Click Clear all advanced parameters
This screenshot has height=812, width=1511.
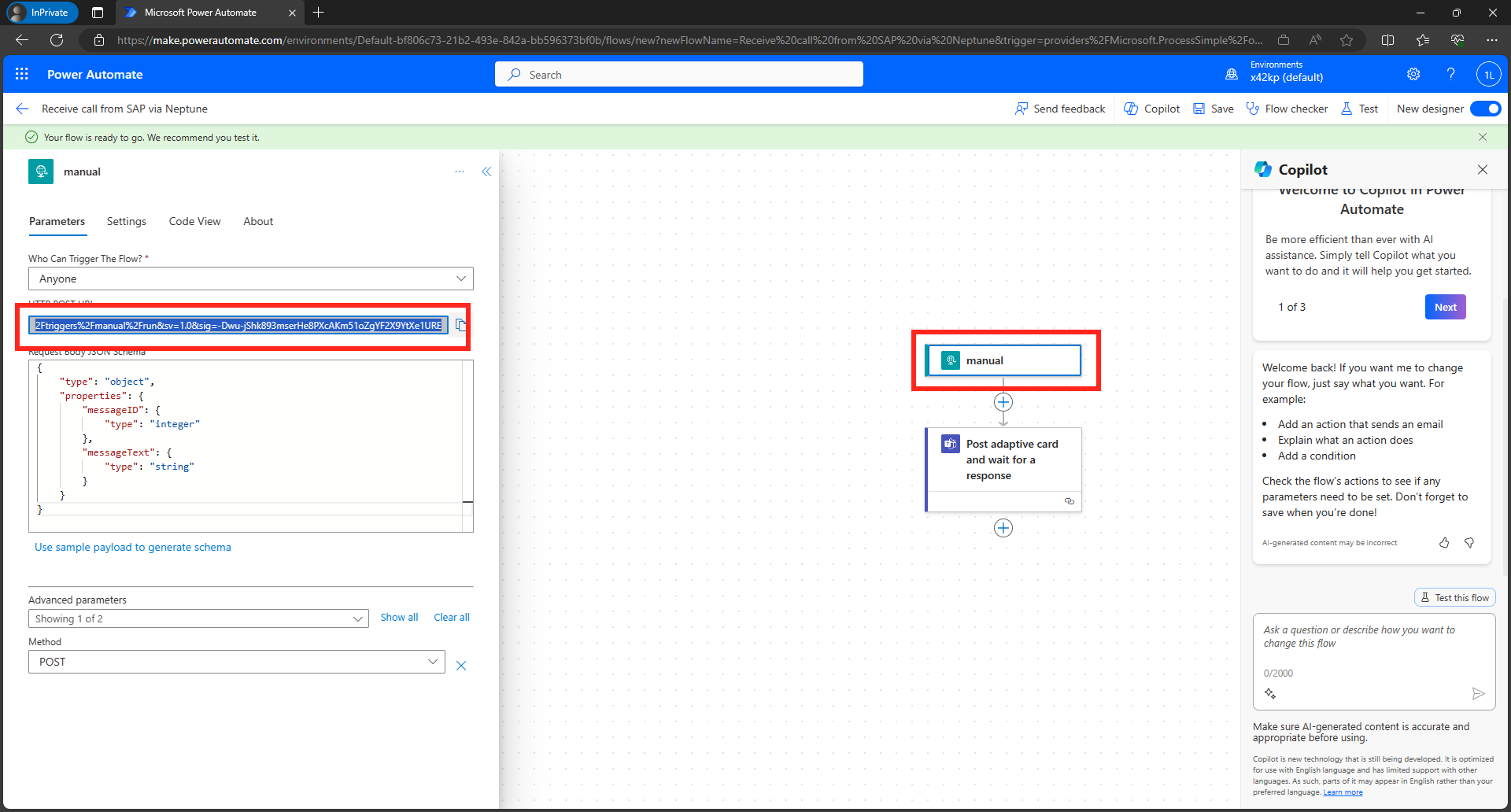click(452, 618)
